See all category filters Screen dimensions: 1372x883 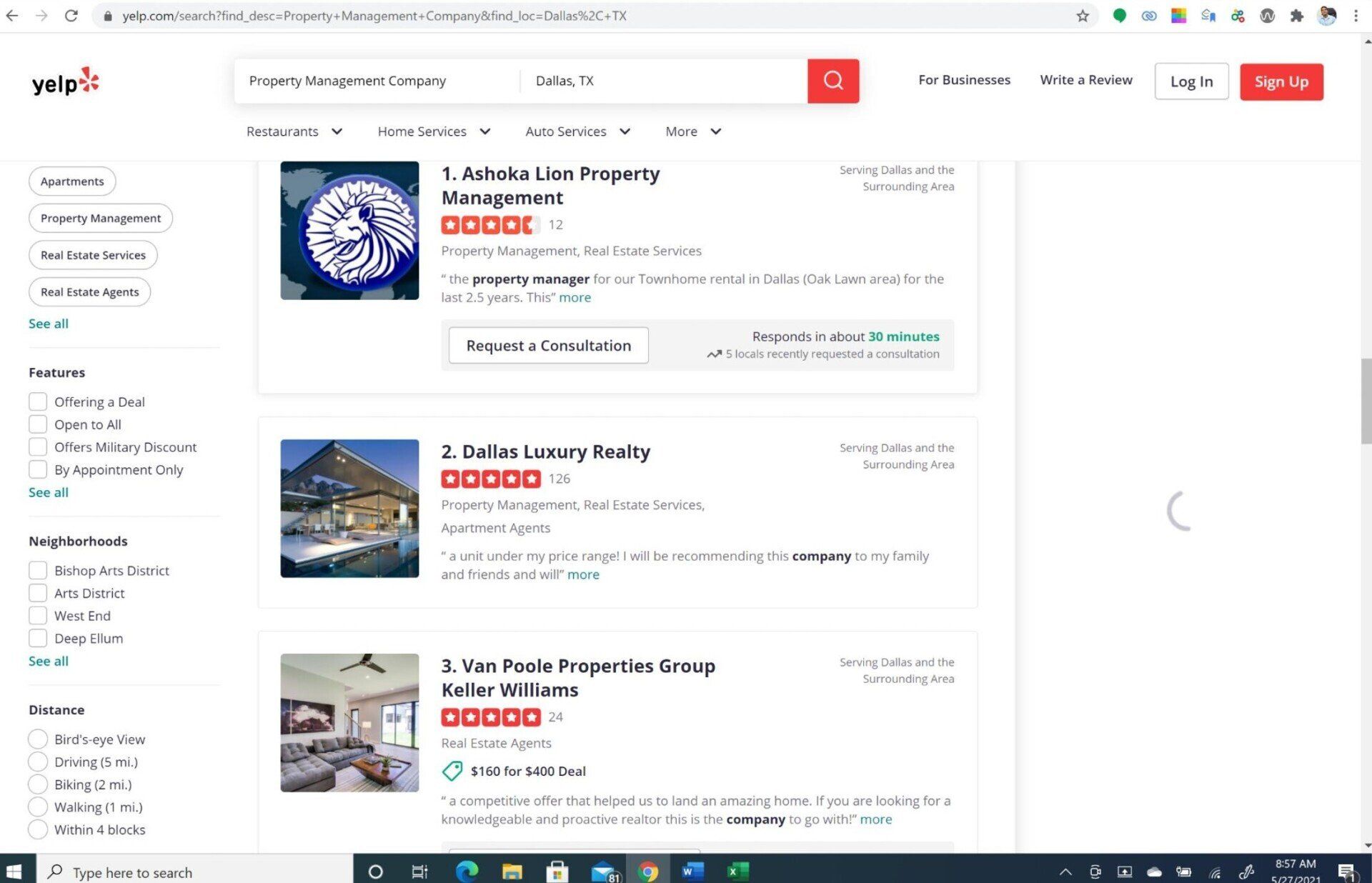click(49, 324)
